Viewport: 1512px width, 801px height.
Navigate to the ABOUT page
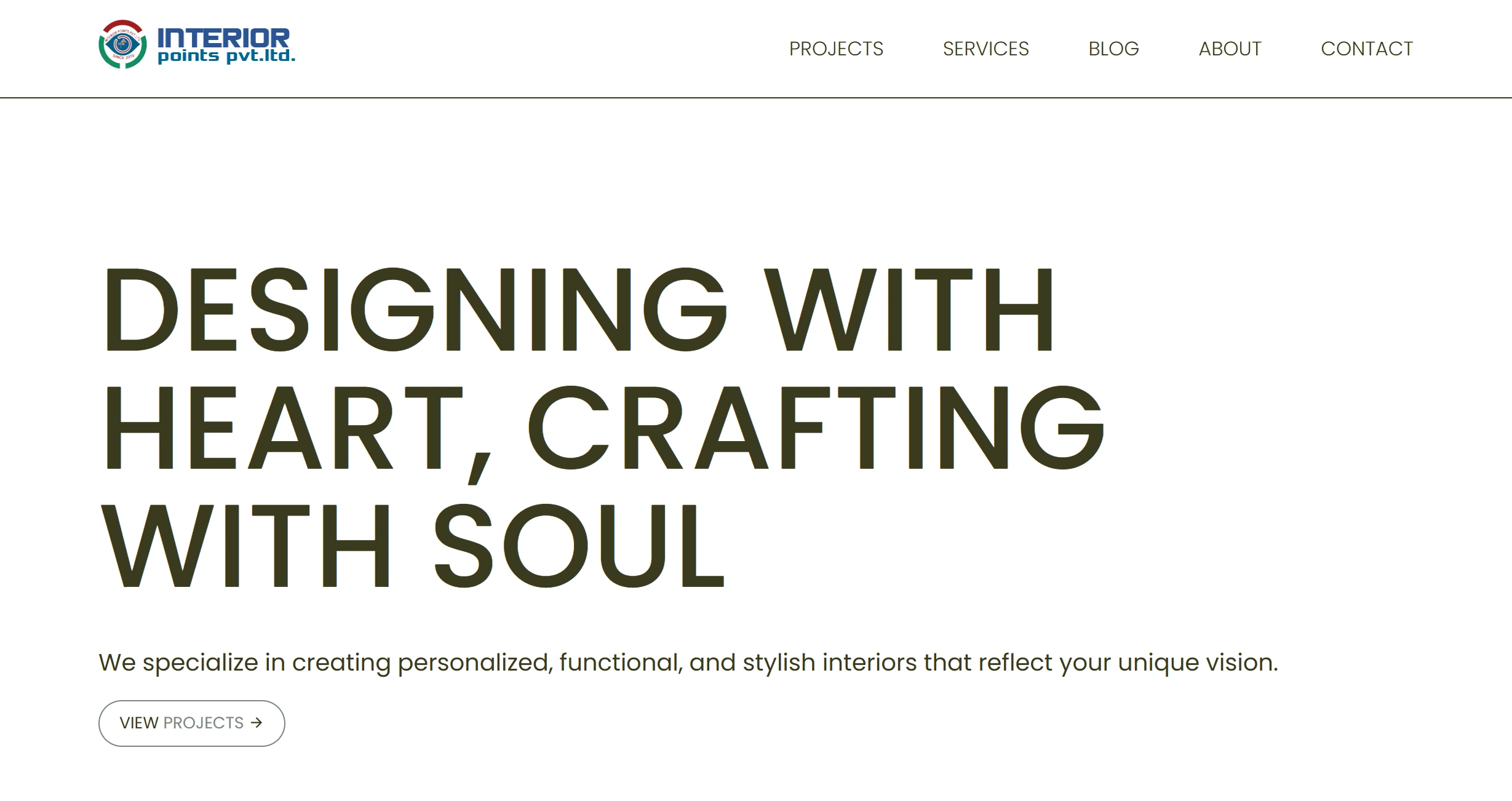point(1230,49)
